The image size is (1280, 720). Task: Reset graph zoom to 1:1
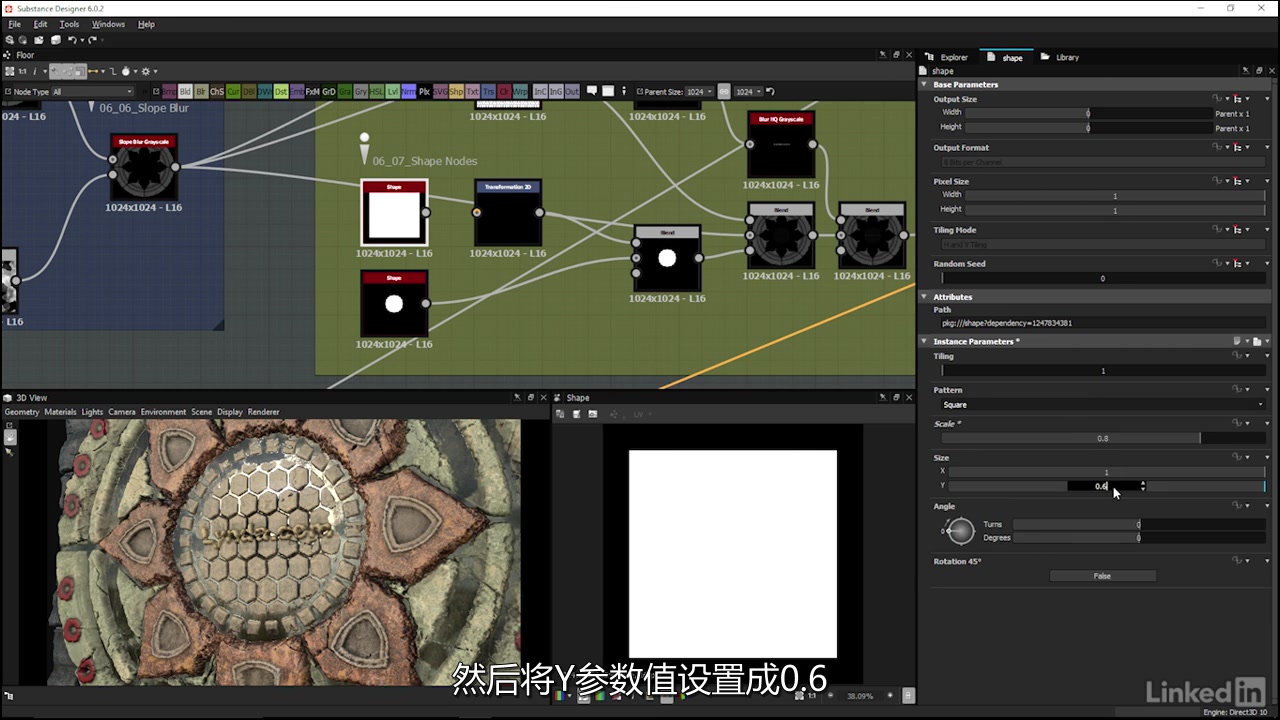(x=22, y=71)
